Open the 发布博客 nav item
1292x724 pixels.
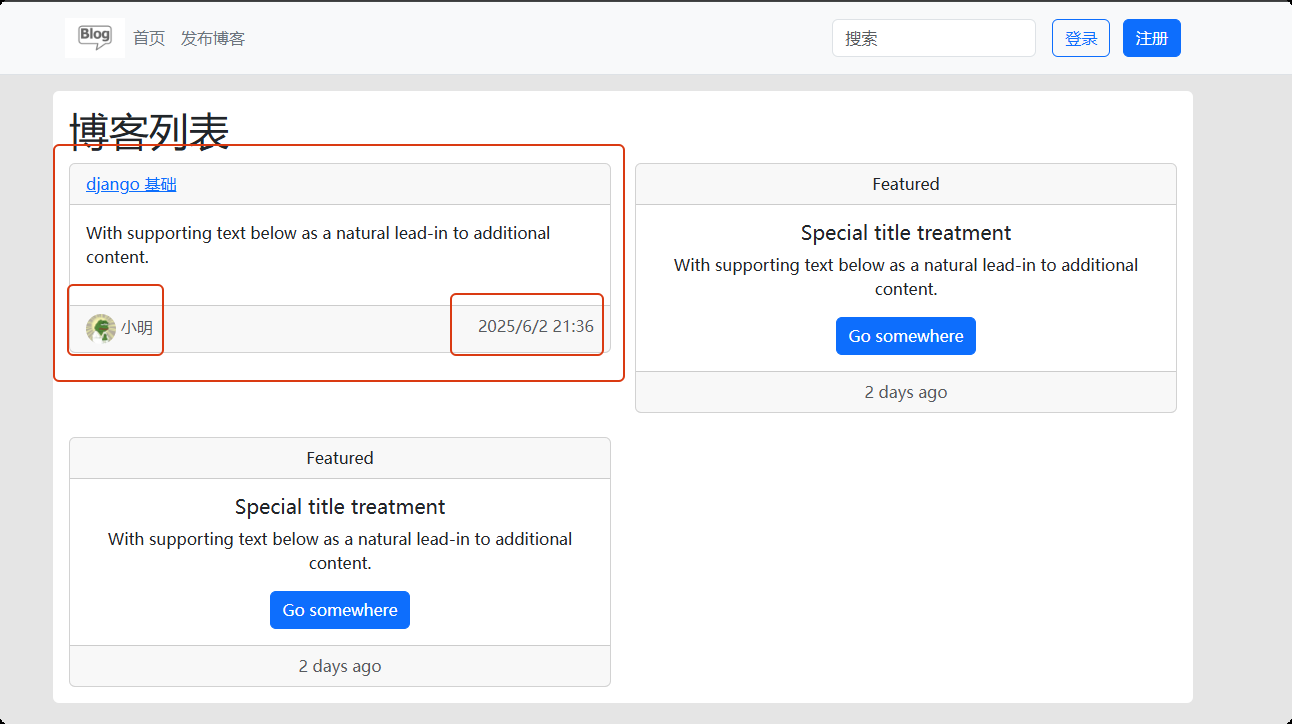pyautogui.click(x=213, y=38)
